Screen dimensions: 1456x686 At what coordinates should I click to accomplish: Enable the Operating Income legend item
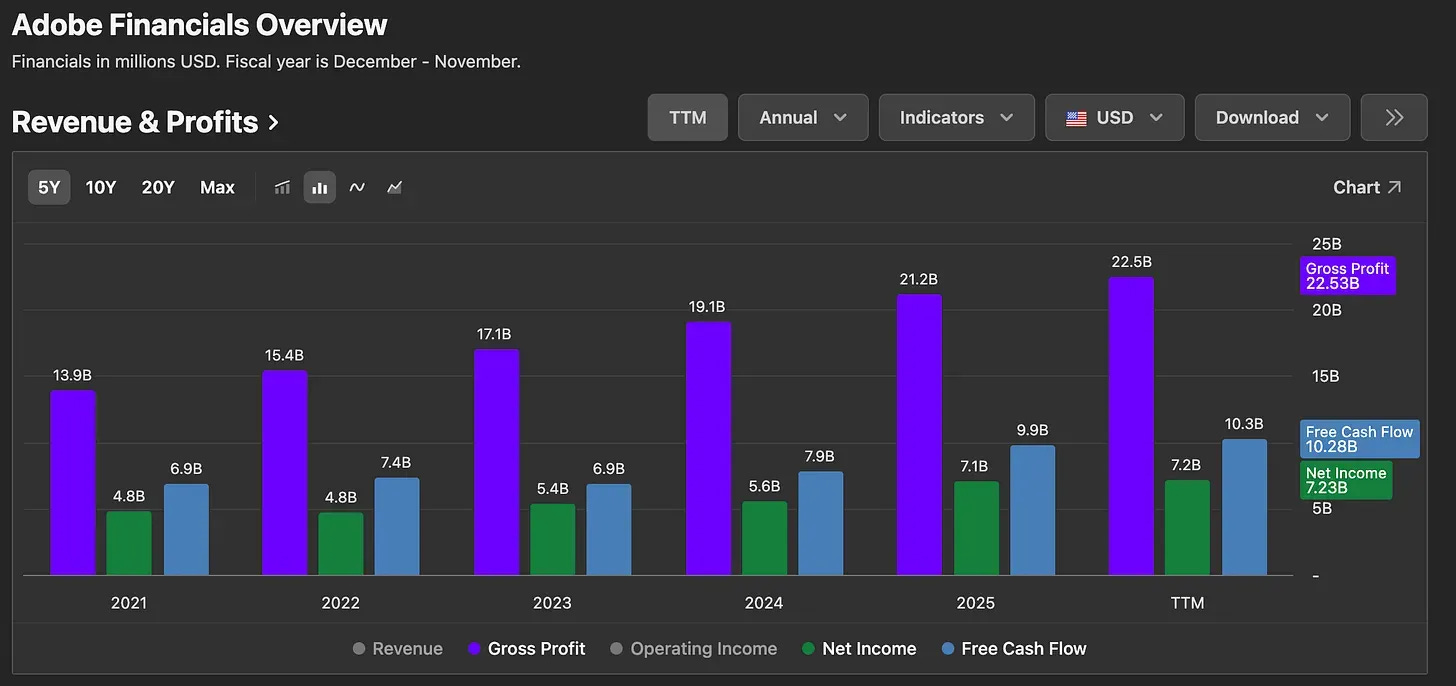[x=693, y=649]
